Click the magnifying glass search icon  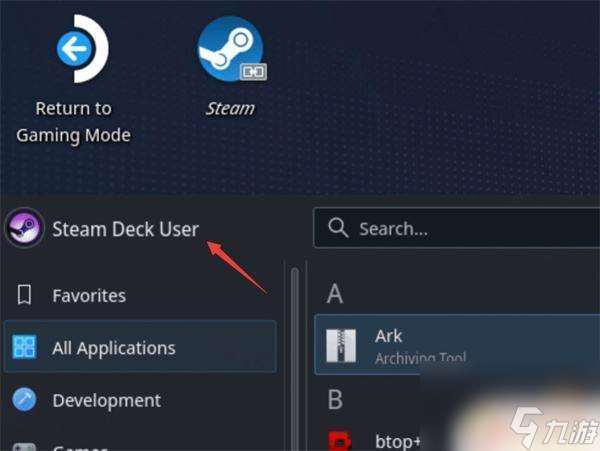pos(338,228)
